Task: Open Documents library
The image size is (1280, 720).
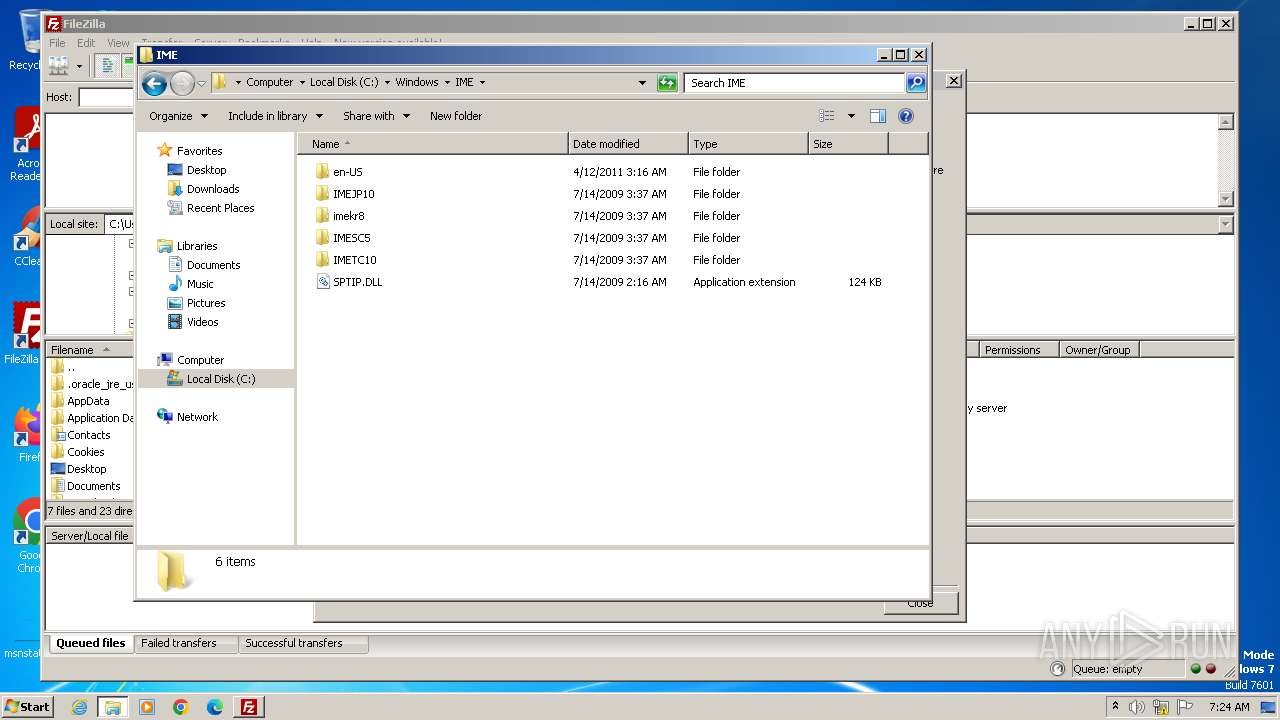Action: (213, 265)
